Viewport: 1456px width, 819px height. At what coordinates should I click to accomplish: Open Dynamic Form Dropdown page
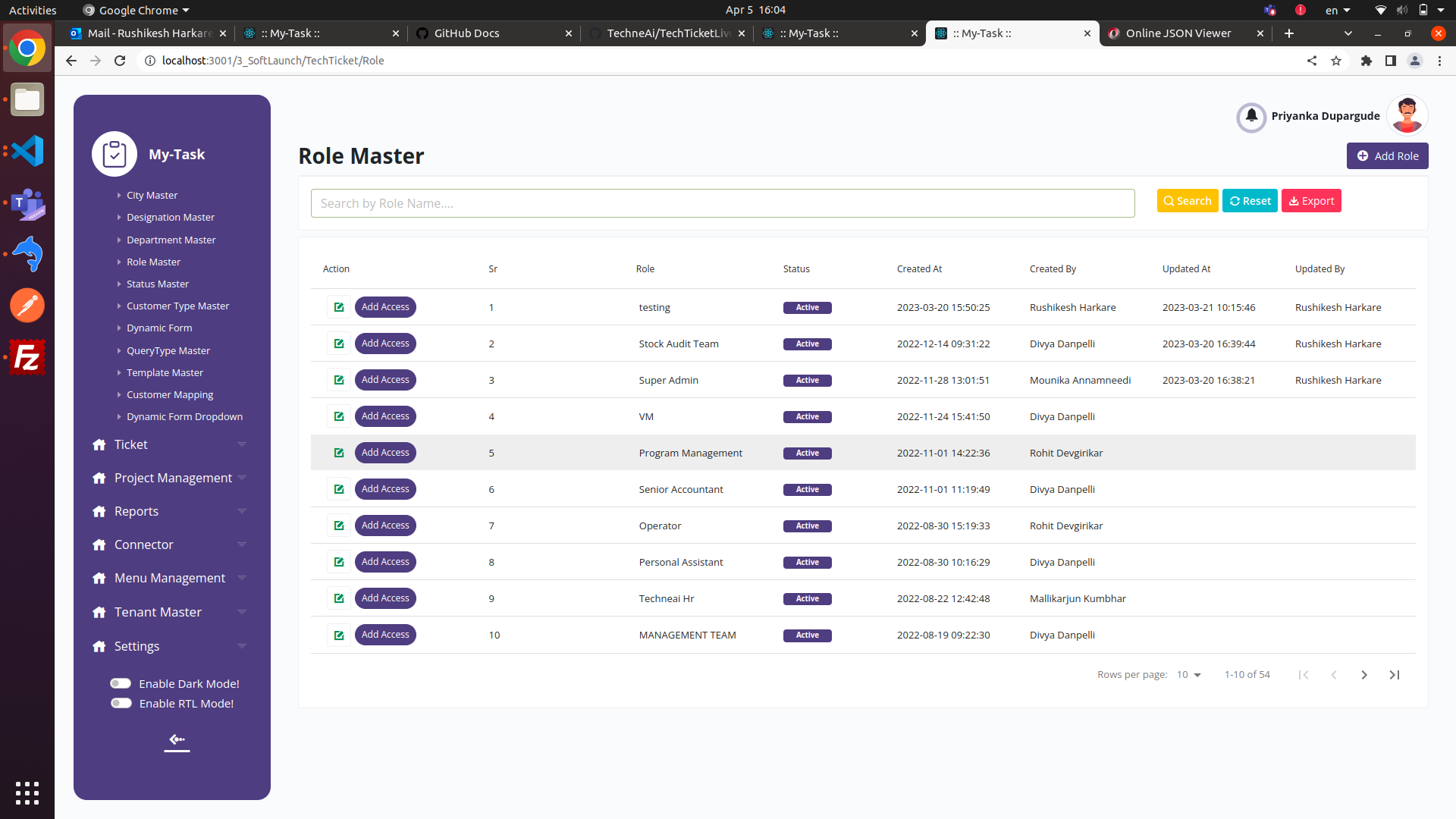pyautogui.click(x=184, y=416)
